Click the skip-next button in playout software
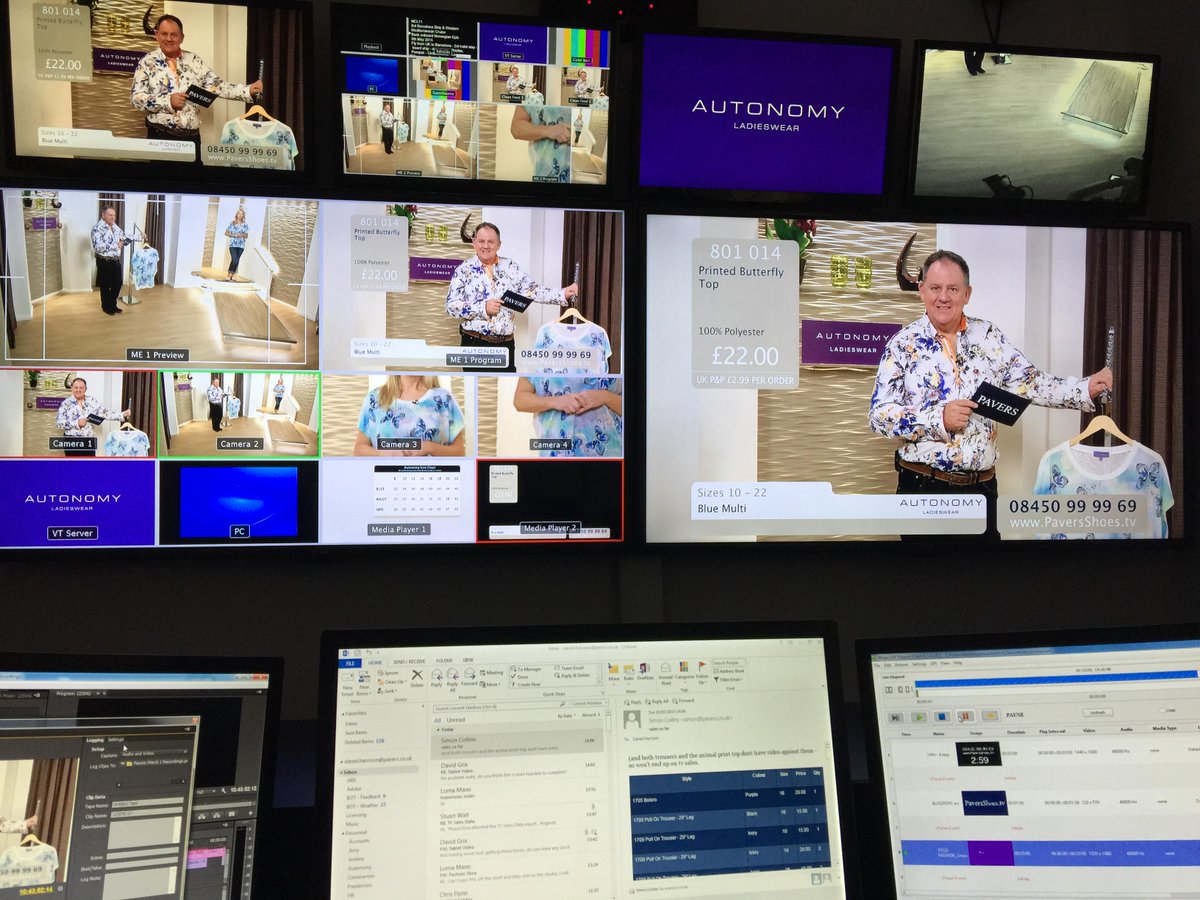The image size is (1200, 900). [895, 717]
